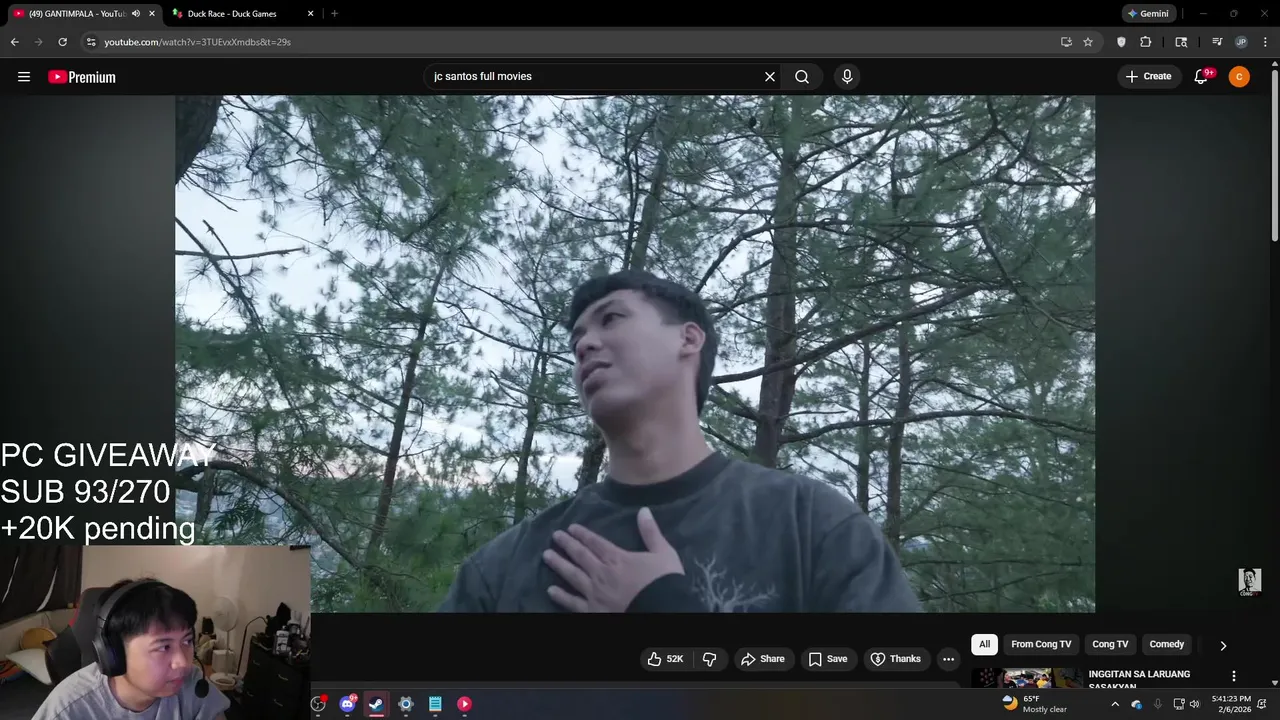Open the tab search toolbar icon
This screenshot has width=1280, height=720.
pos(1181,42)
